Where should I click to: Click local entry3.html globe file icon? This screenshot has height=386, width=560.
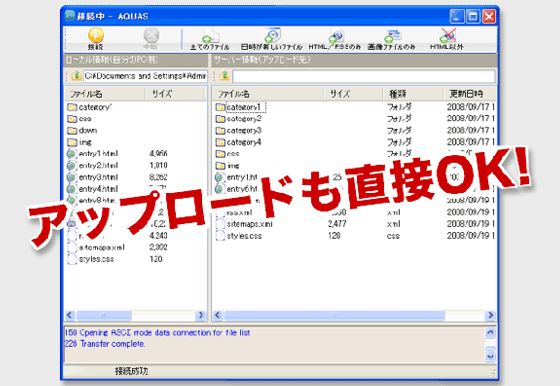pyautogui.click(x=71, y=177)
